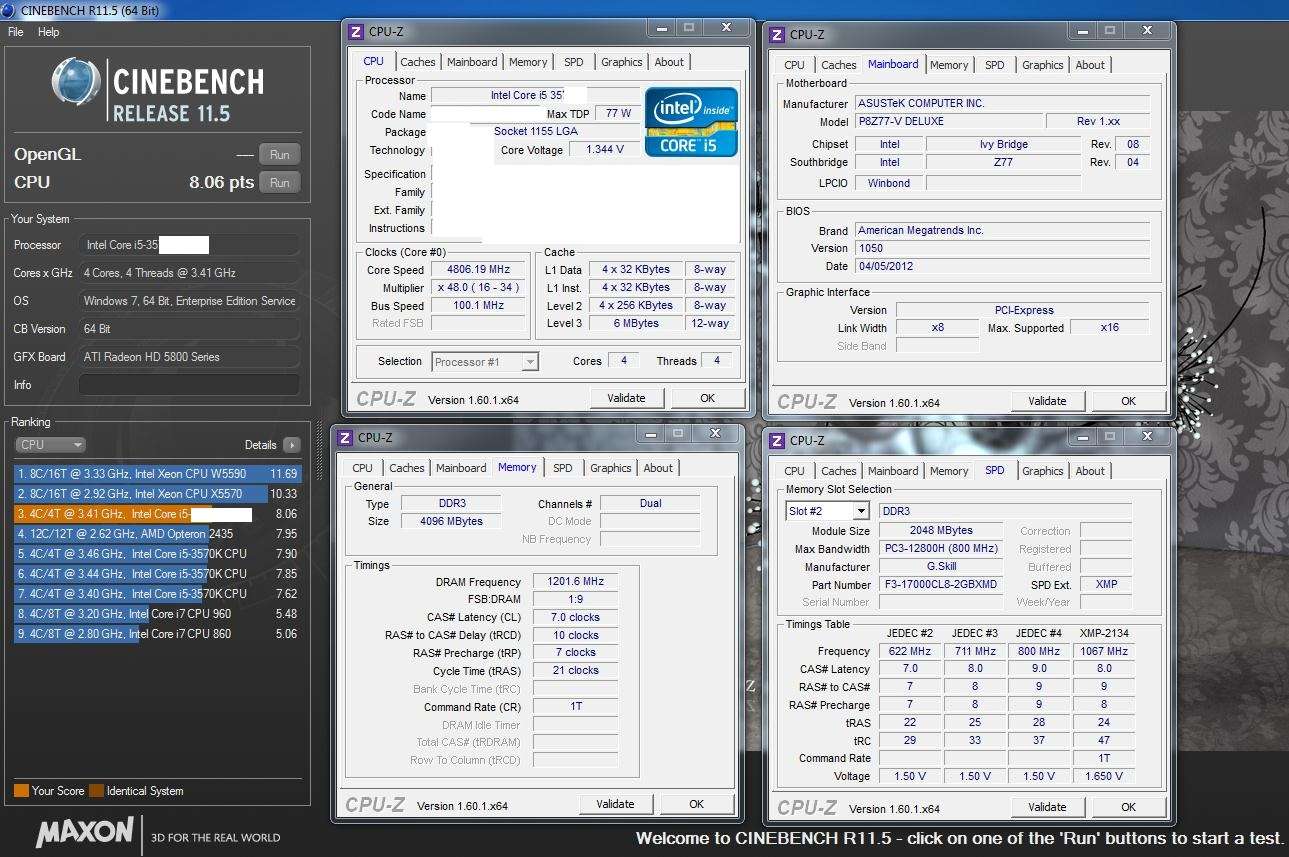Go to CPU tab in the SPD window

pyautogui.click(x=795, y=471)
